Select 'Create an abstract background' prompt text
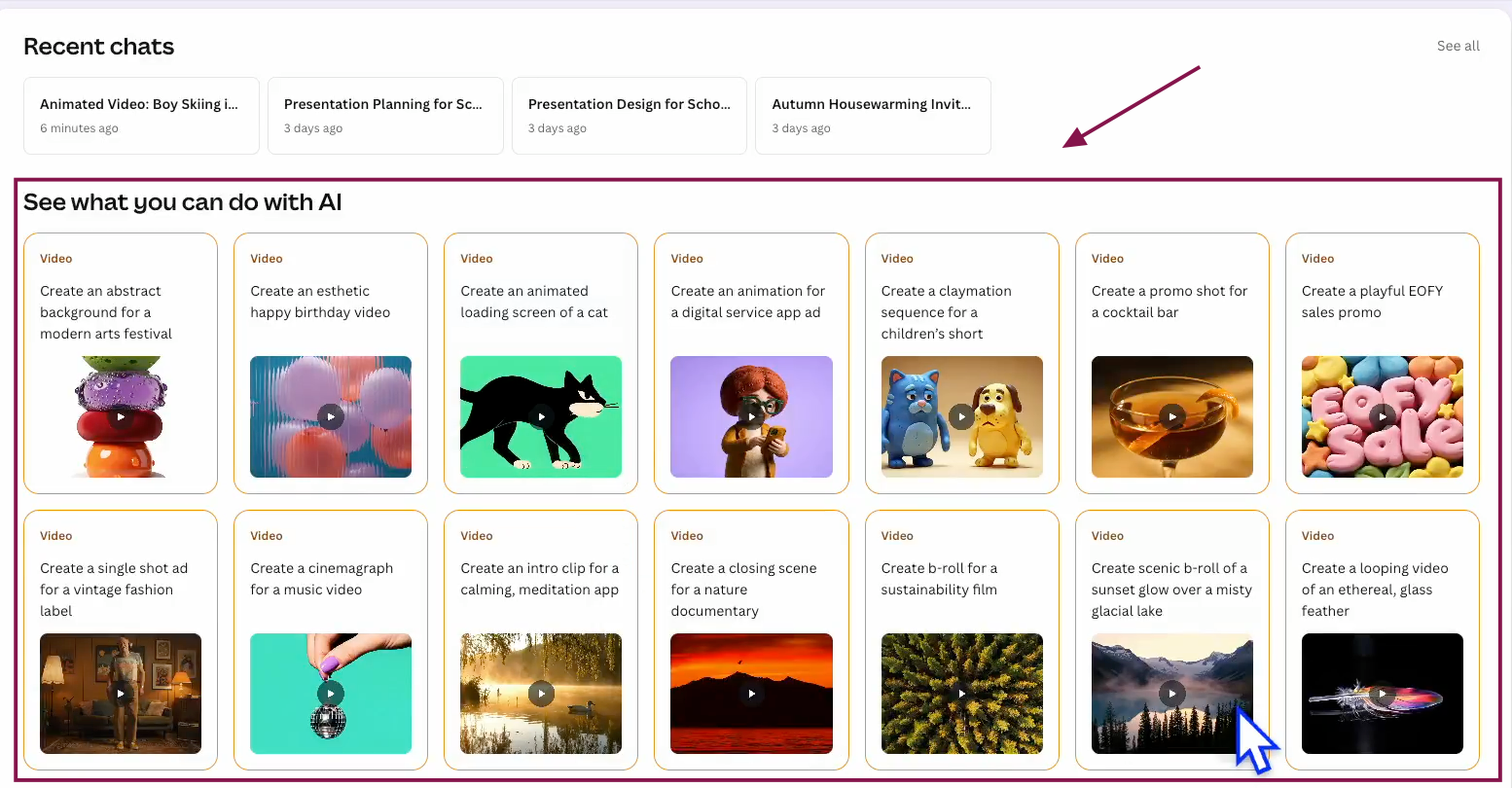Image resolution: width=1512 pixels, height=788 pixels. (106, 312)
